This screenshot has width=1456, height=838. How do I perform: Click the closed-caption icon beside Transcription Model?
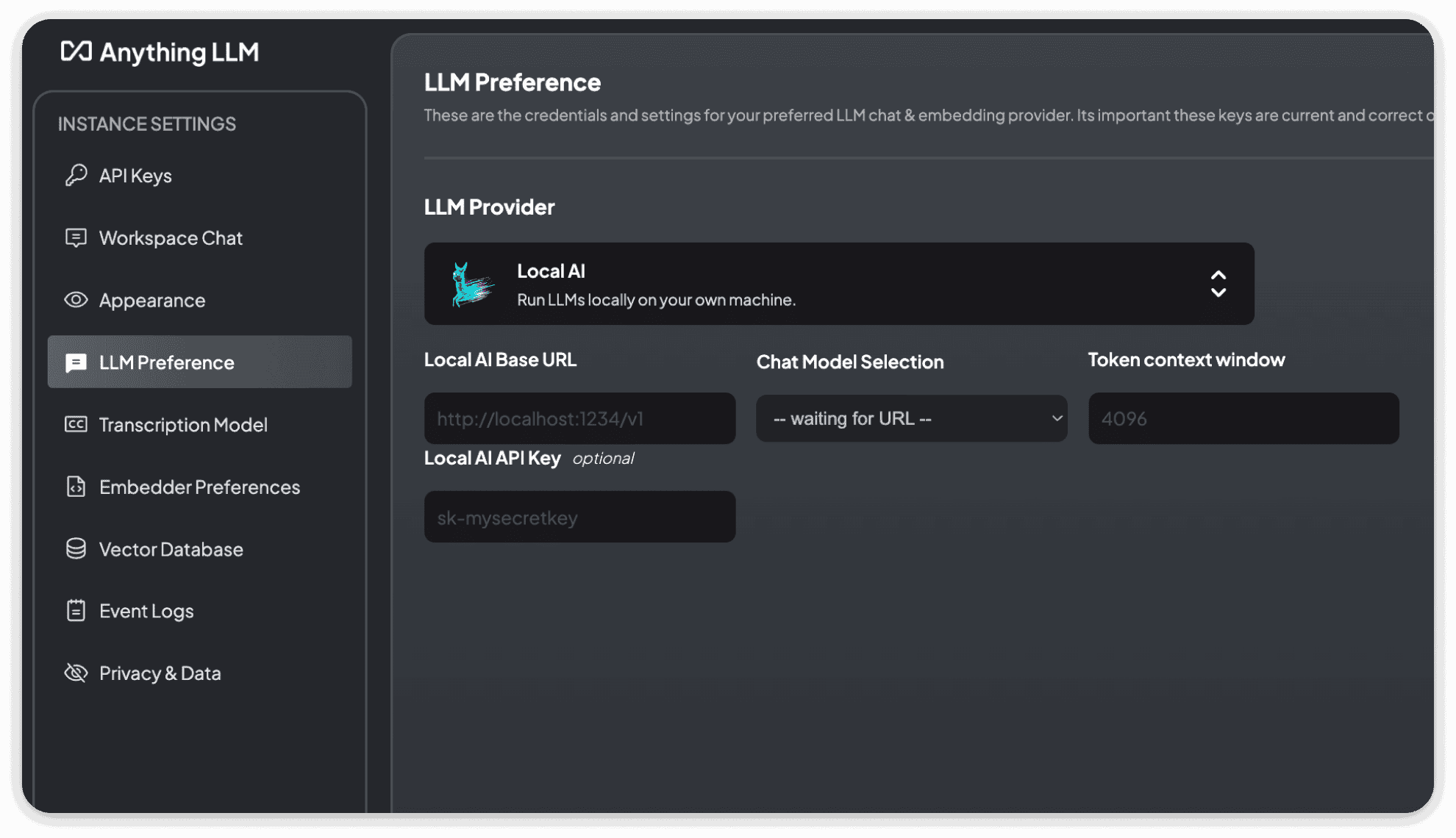(x=76, y=424)
